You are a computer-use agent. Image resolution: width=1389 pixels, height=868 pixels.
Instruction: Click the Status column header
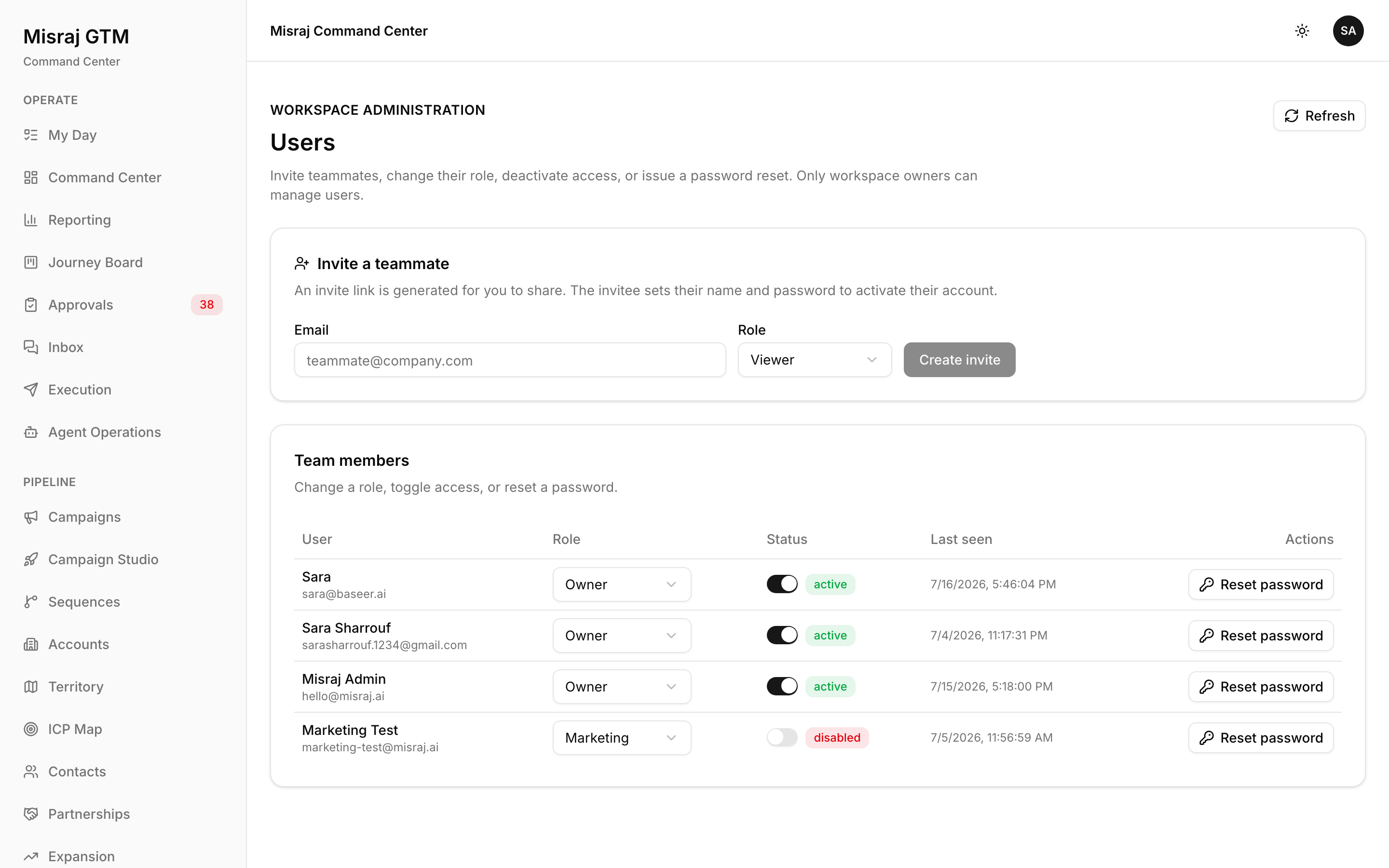pos(787,539)
